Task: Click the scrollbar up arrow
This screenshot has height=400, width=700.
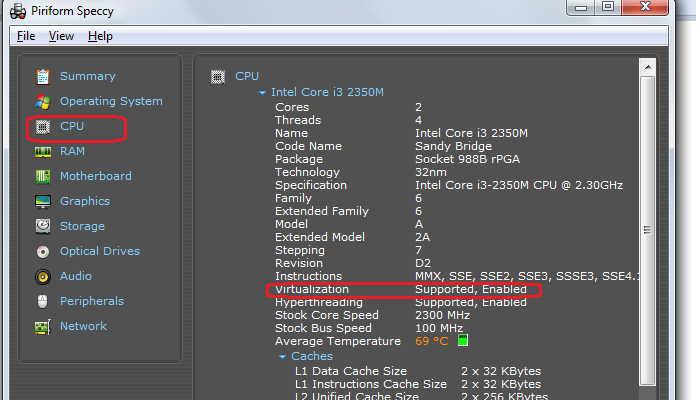Action: coord(648,67)
